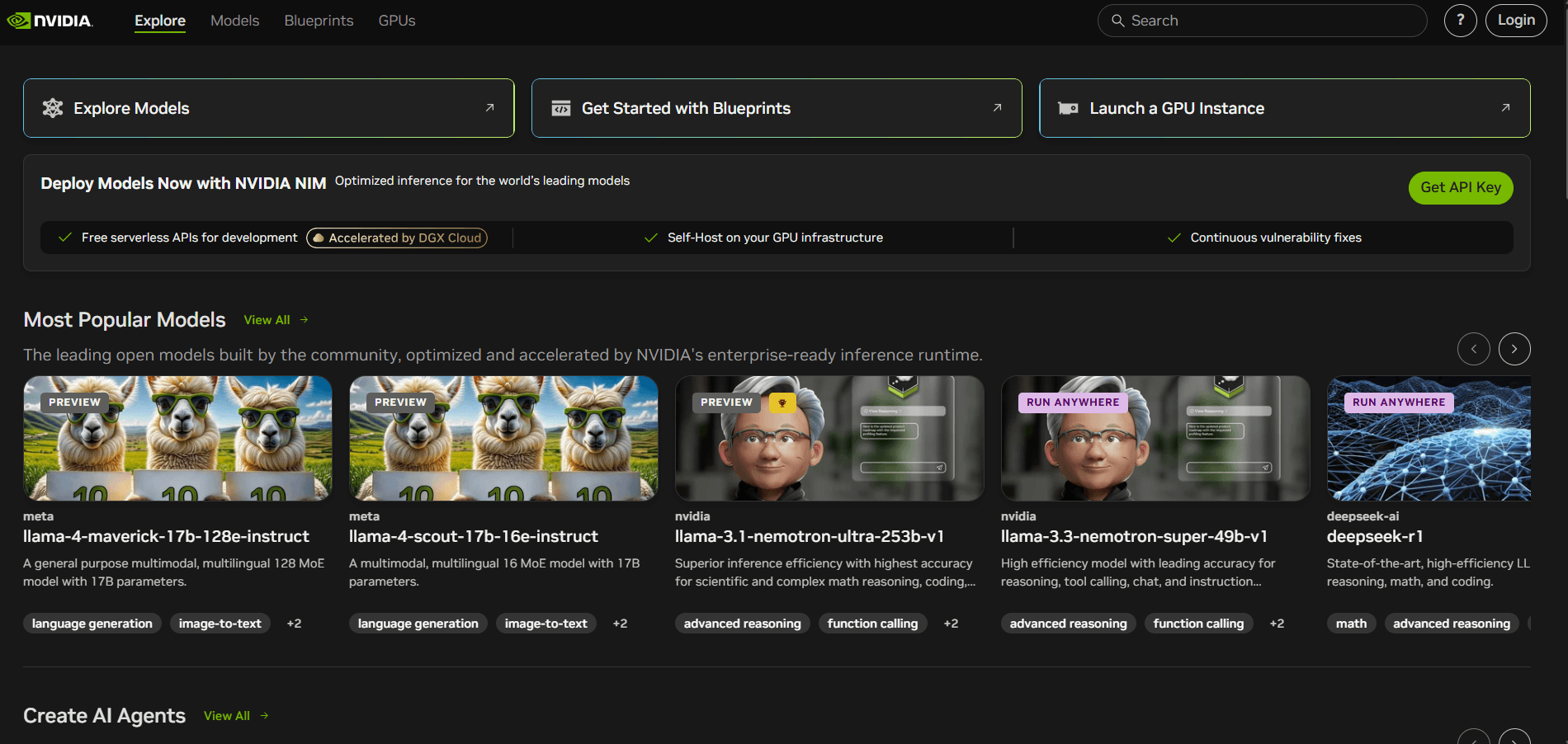Expand the +2 tags on llama-4-maverick card
Viewport: 1568px width, 744px height.
[294, 624]
